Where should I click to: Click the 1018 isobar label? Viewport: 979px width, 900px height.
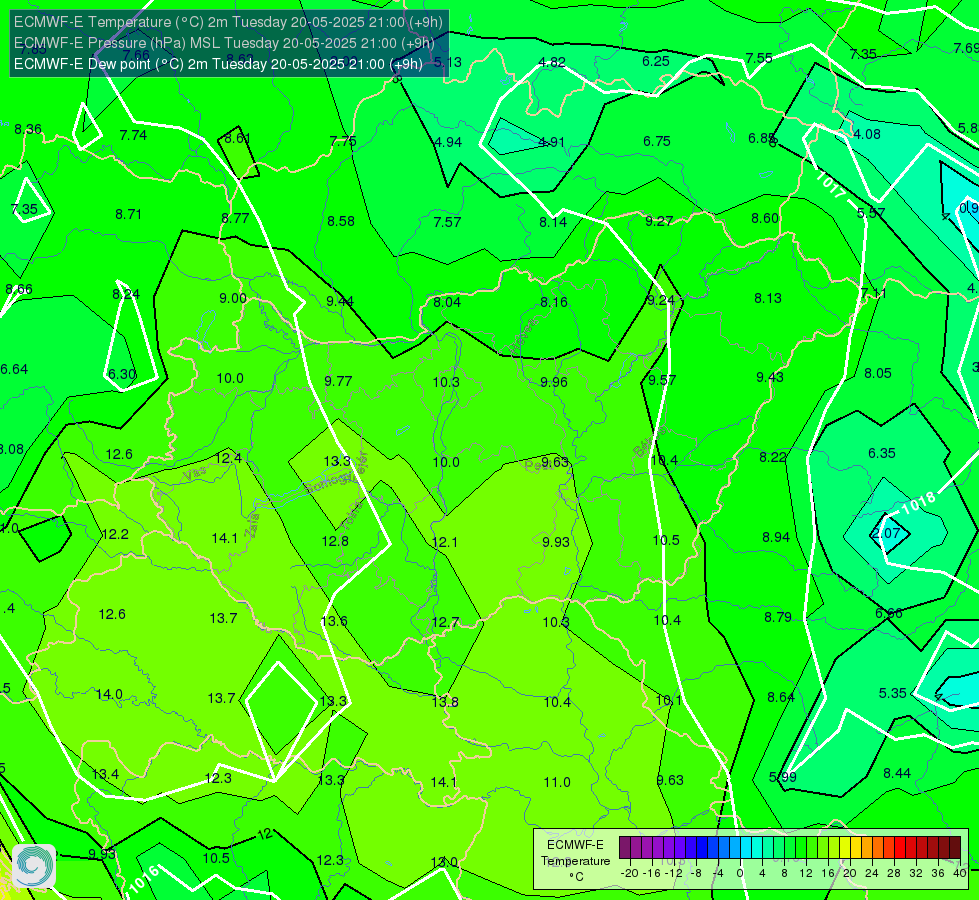coord(918,502)
